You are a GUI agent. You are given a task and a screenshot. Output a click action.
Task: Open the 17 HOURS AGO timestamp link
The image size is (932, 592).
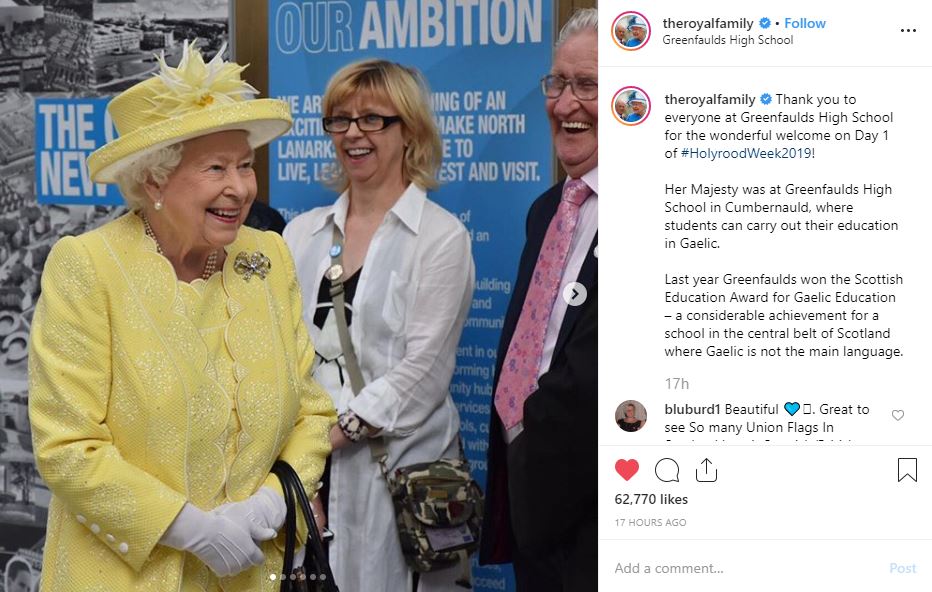[x=650, y=522]
